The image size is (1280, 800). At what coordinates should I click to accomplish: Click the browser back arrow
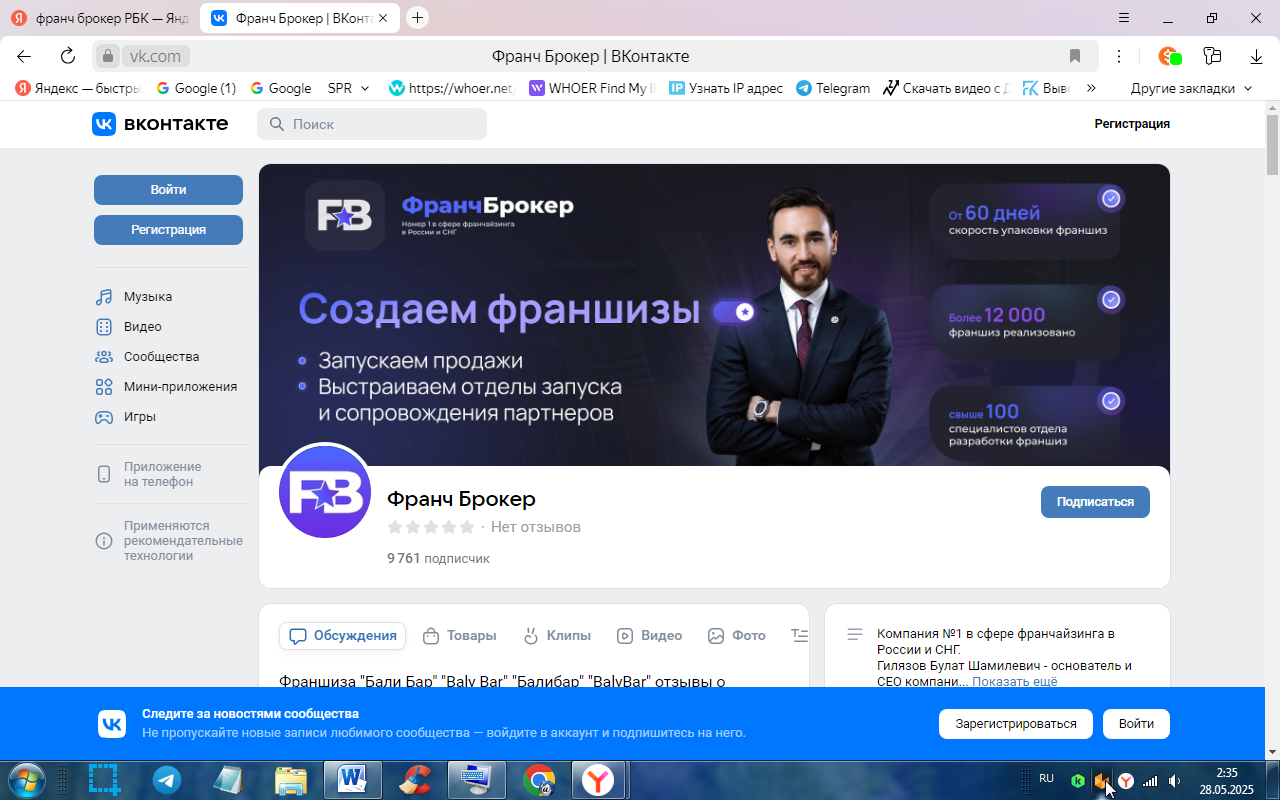(24, 56)
